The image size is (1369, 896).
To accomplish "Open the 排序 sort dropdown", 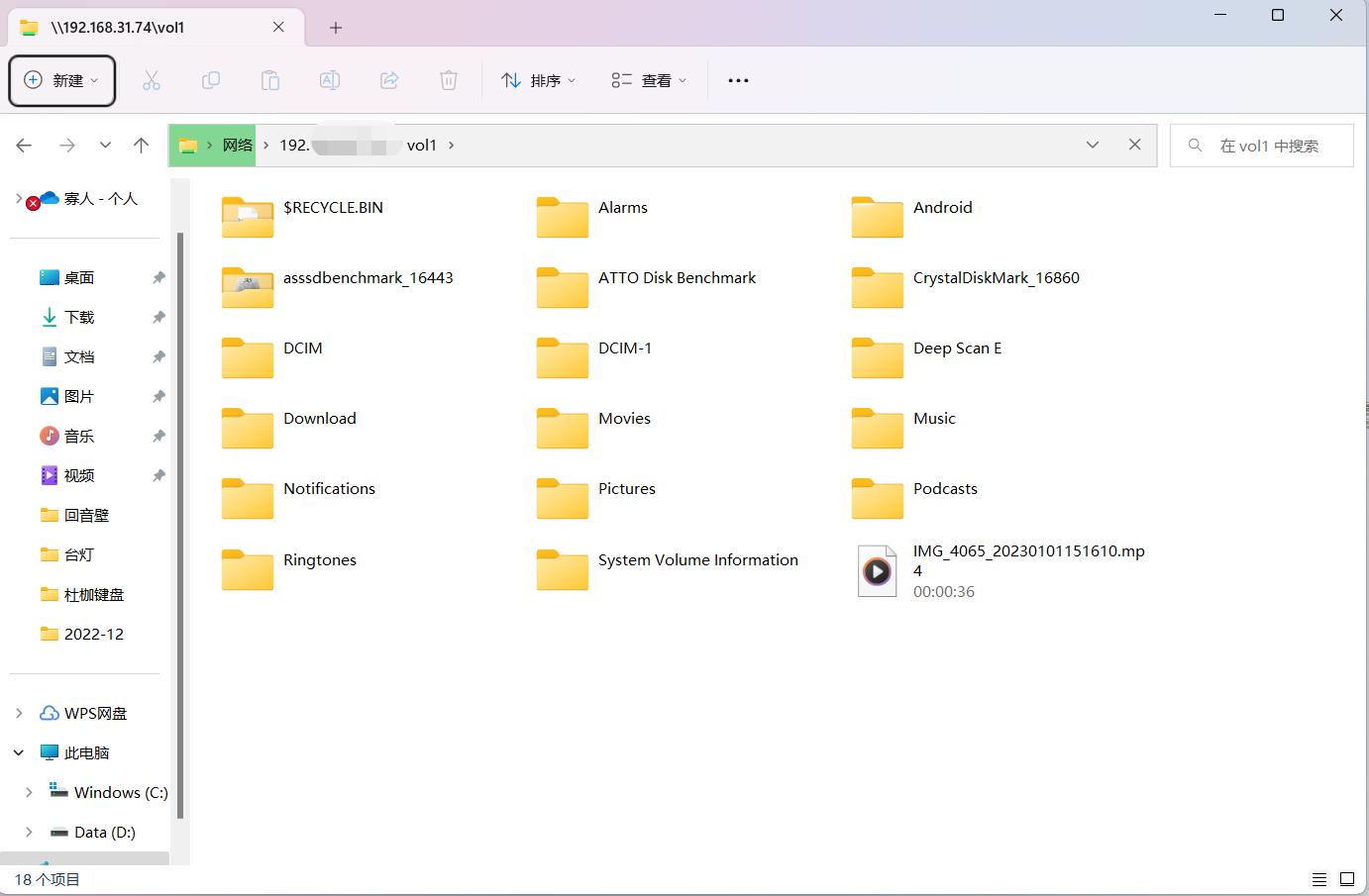I will click(x=539, y=80).
